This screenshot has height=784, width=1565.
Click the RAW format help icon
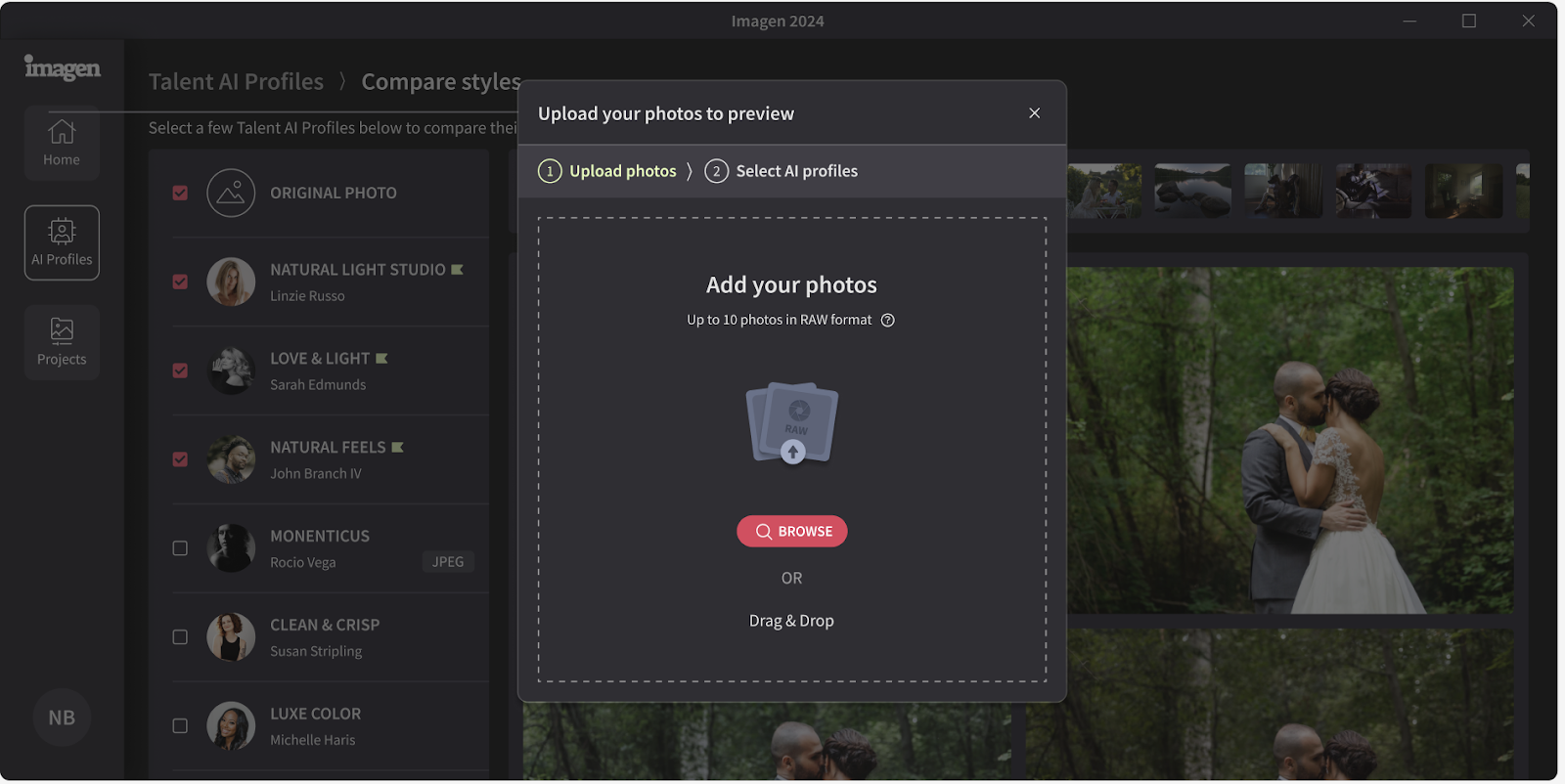(x=888, y=320)
